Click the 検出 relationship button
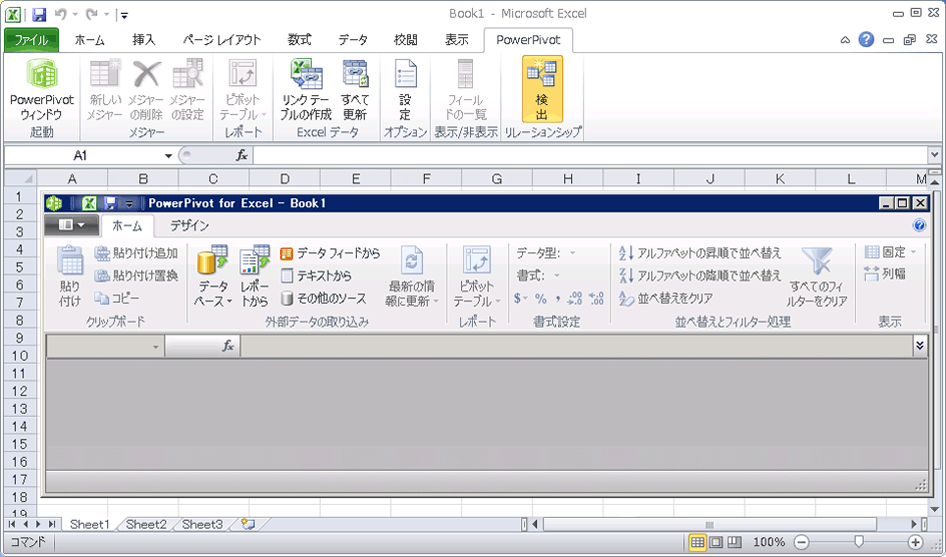The width and height of the screenshot is (946, 557). [541, 86]
